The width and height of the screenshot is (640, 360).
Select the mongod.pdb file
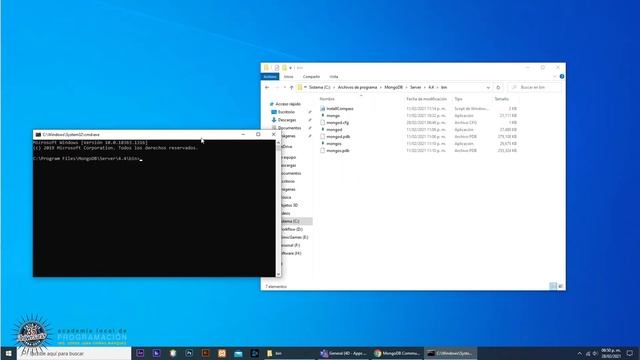pyautogui.click(x=338, y=137)
